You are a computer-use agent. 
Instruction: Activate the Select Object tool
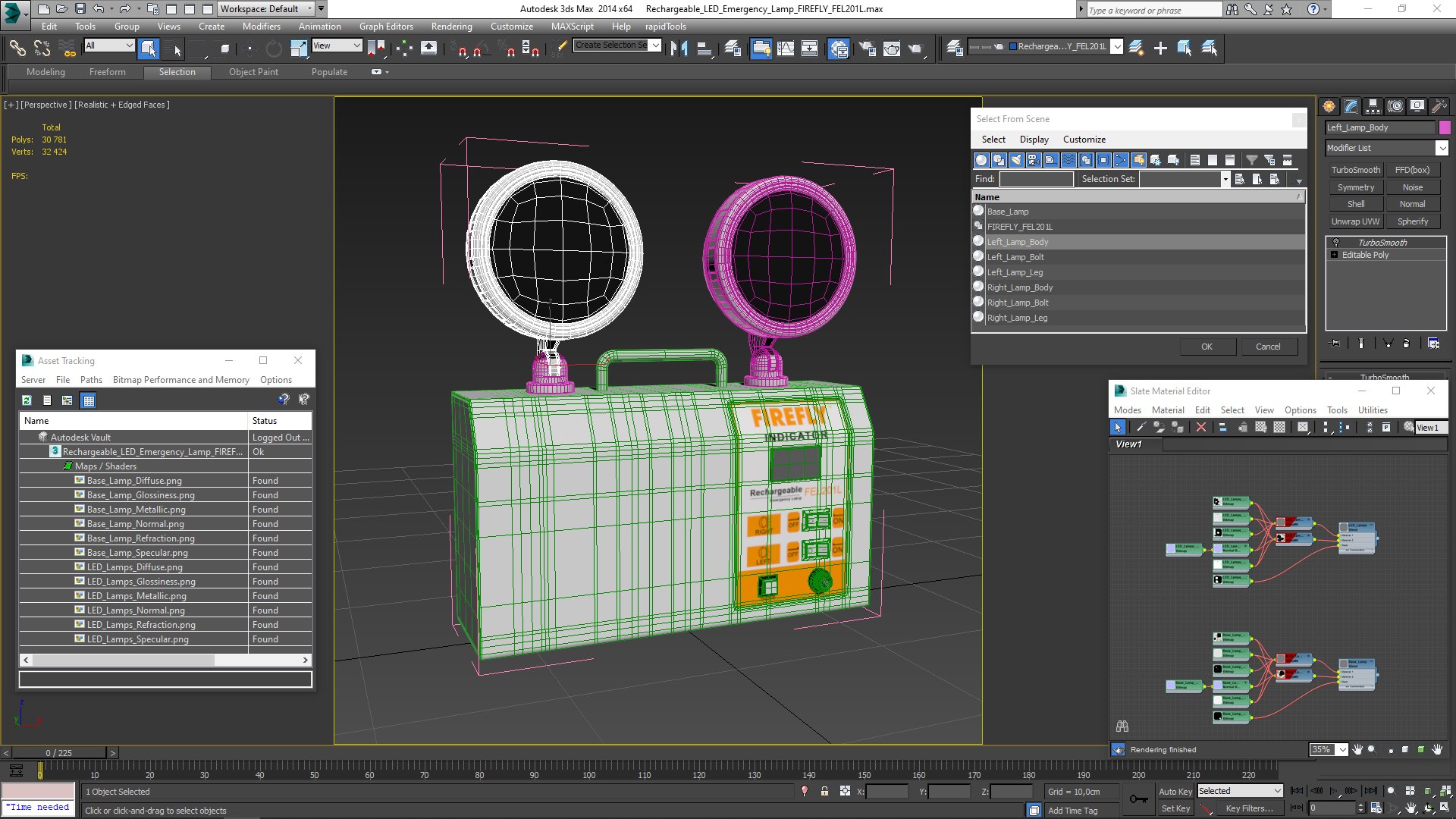149,49
